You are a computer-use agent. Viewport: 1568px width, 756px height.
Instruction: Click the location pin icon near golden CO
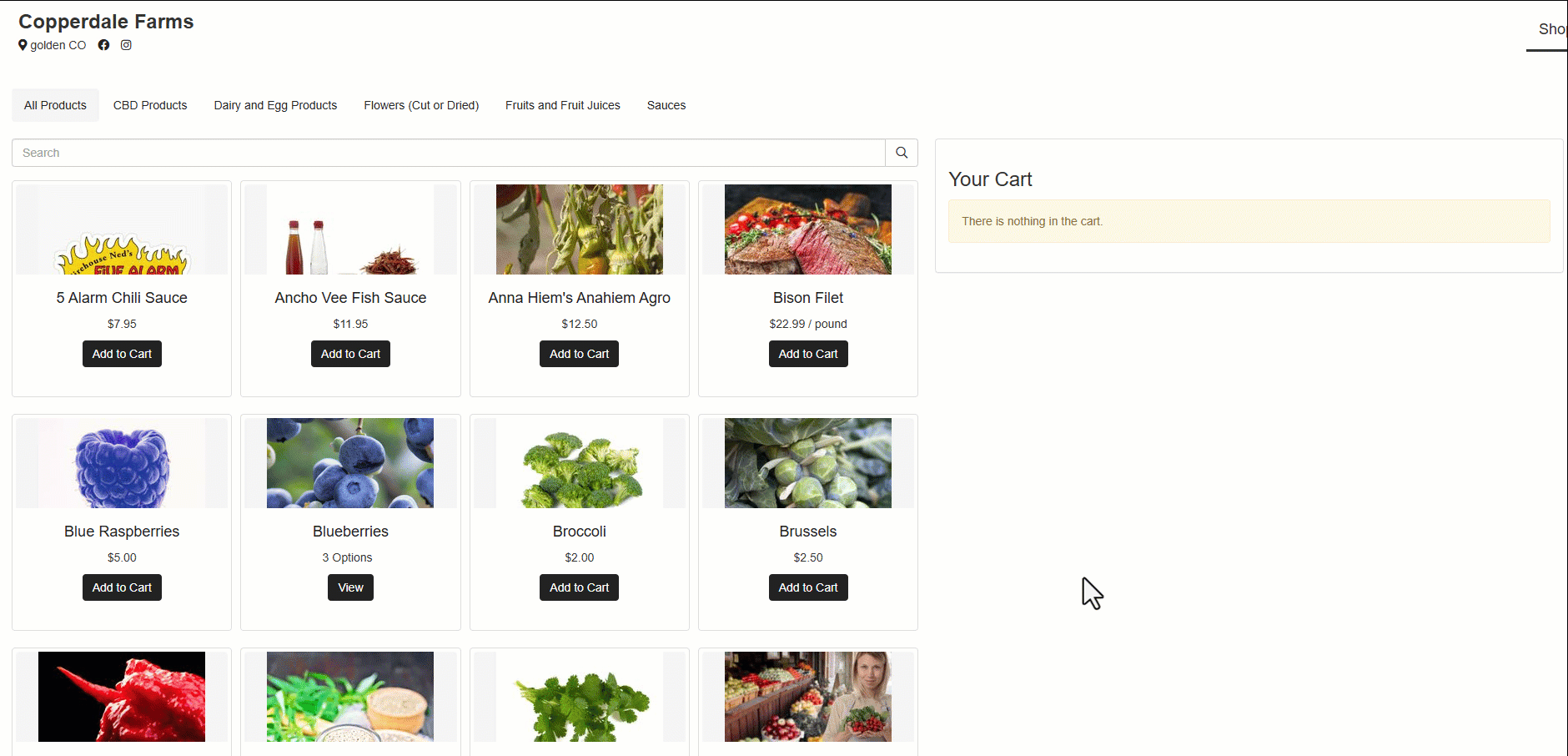click(23, 45)
